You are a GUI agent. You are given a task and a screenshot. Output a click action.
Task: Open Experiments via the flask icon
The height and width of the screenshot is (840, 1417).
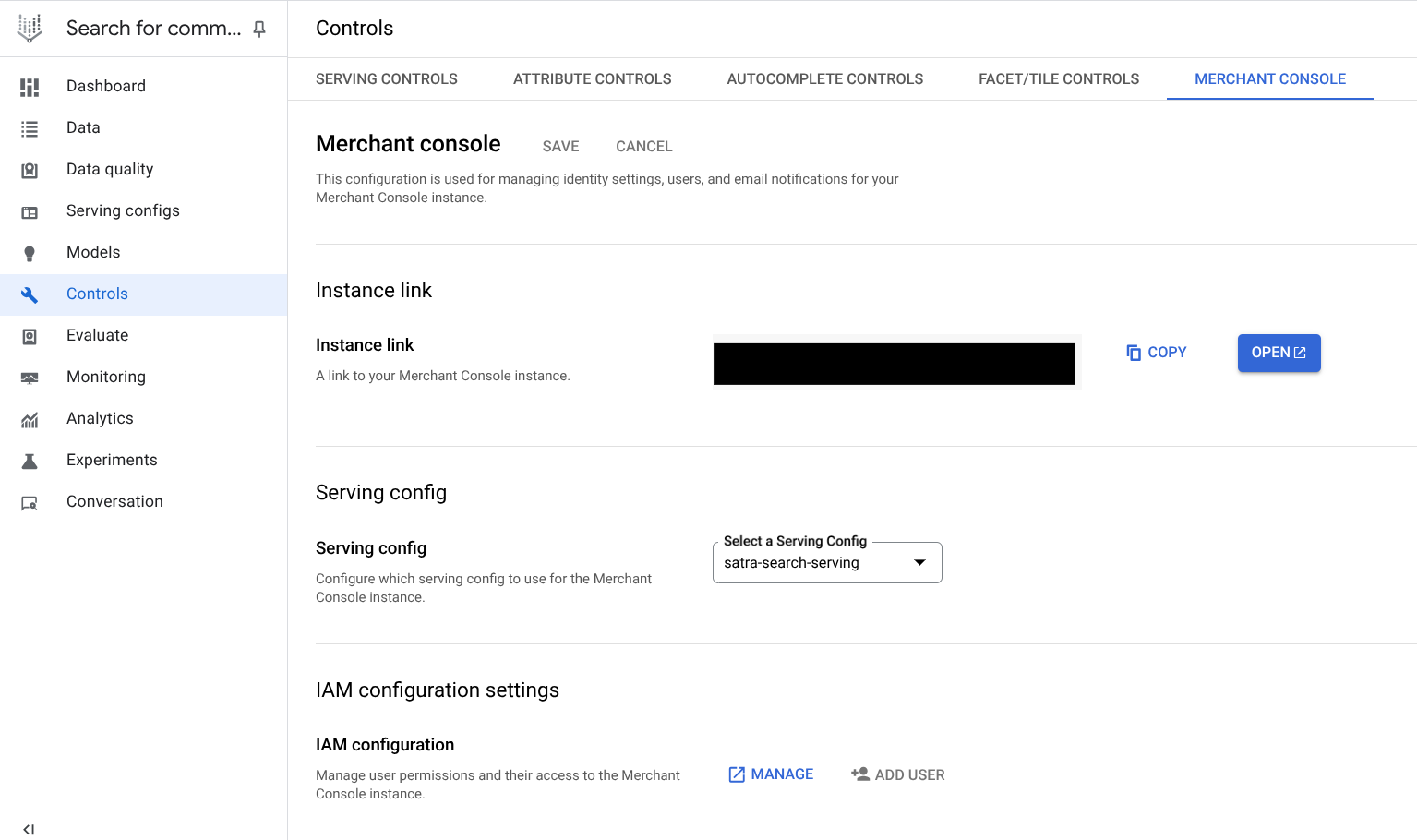pos(29,460)
